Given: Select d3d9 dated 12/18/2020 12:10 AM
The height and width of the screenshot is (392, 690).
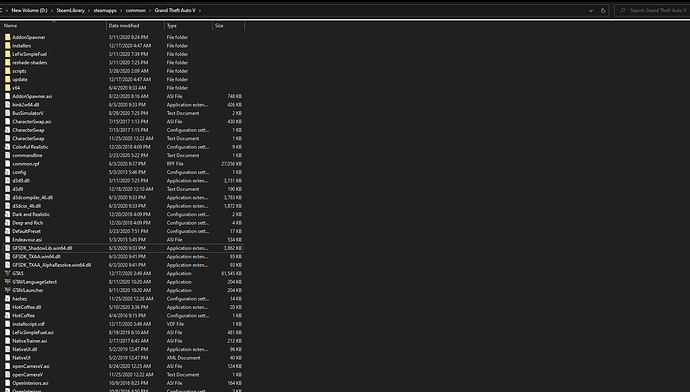Looking at the screenshot, I should 18,189.
